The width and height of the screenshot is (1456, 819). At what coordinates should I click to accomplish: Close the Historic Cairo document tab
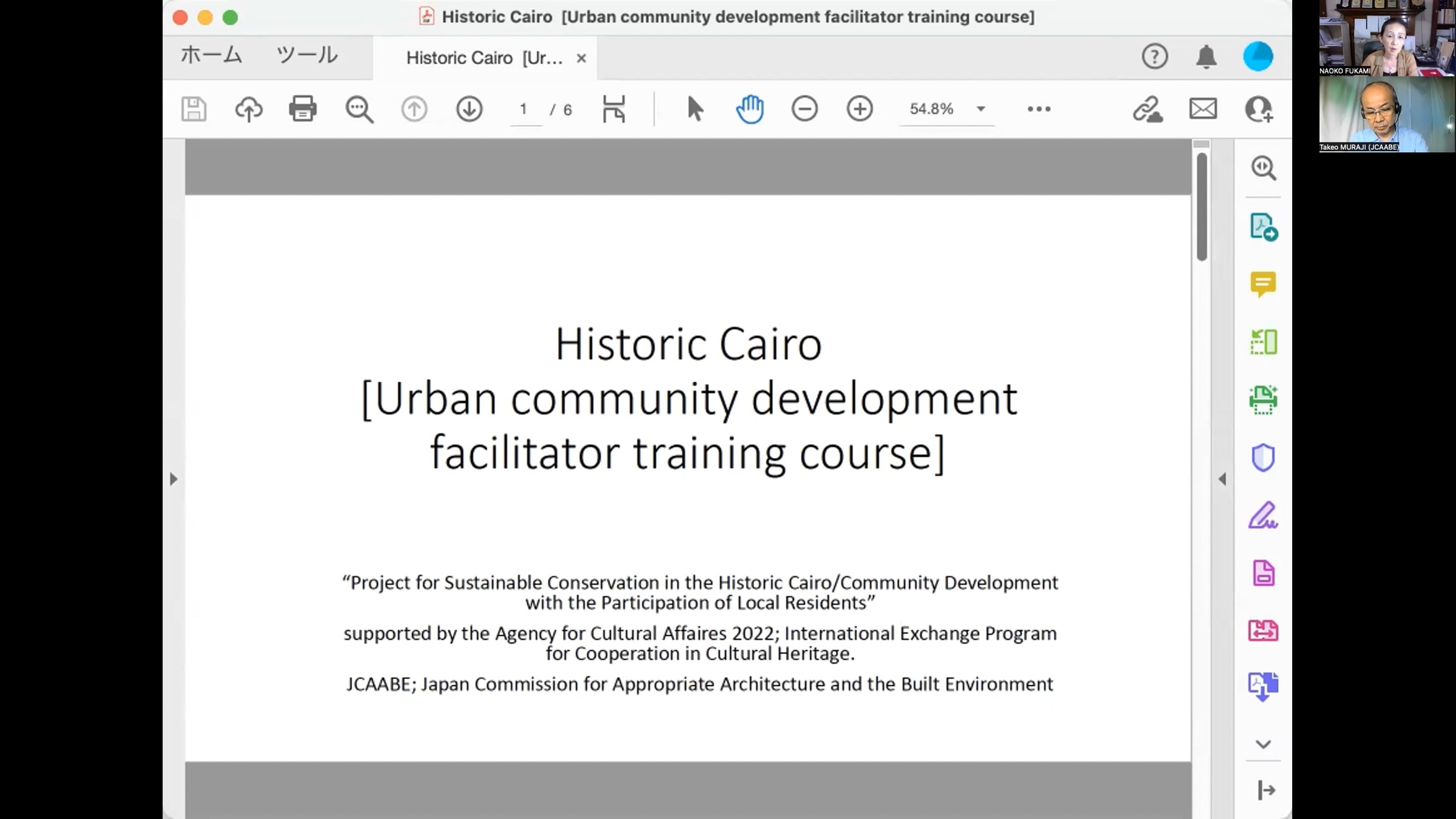[x=581, y=58]
